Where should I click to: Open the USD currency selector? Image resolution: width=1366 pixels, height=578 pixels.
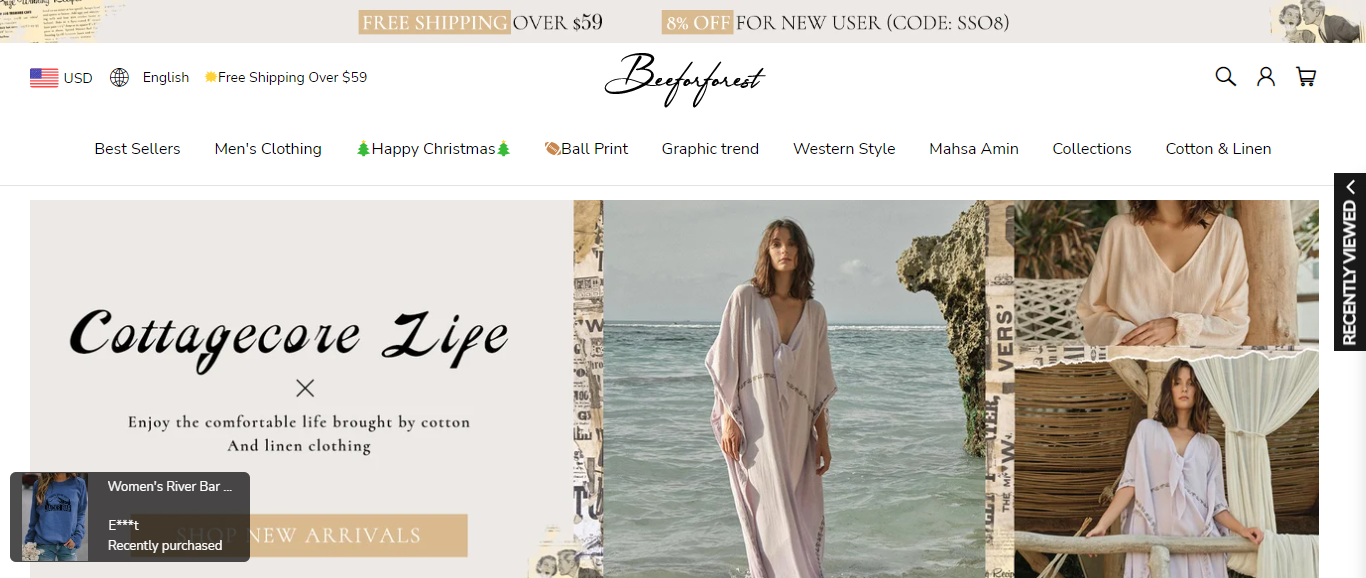click(78, 78)
